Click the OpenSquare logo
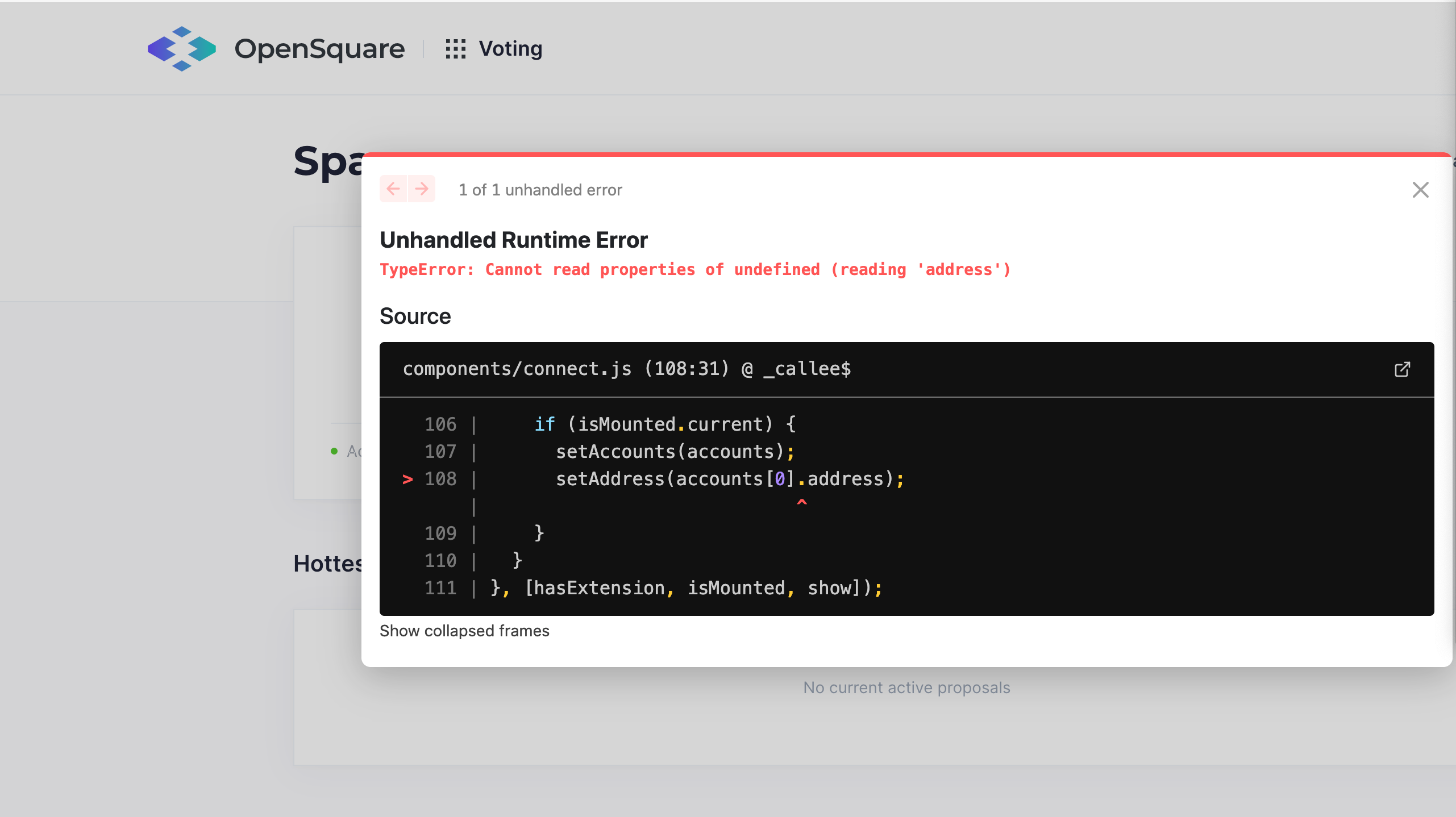This screenshot has width=1456, height=817. (182, 48)
